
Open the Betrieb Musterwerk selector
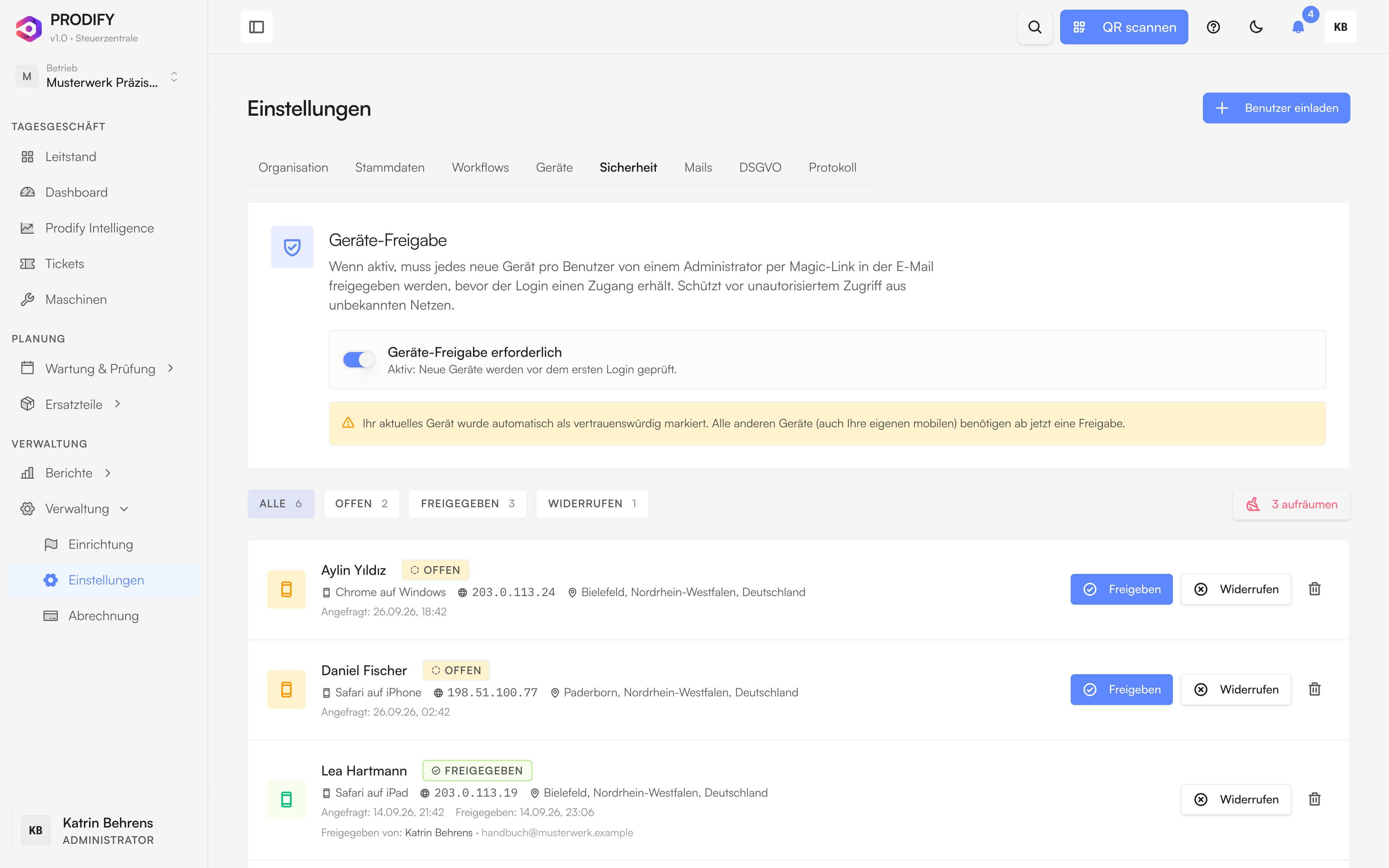pos(97,77)
